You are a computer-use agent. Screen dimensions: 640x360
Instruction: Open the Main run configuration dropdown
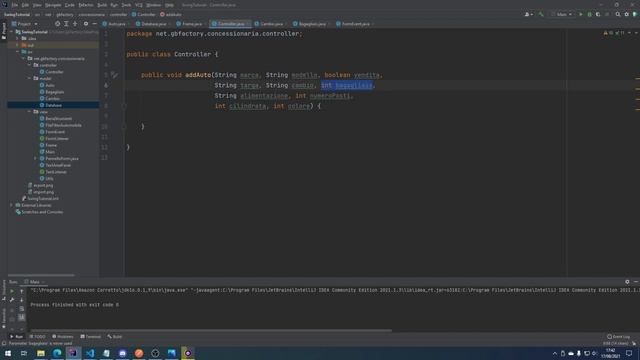pos(562,14)
